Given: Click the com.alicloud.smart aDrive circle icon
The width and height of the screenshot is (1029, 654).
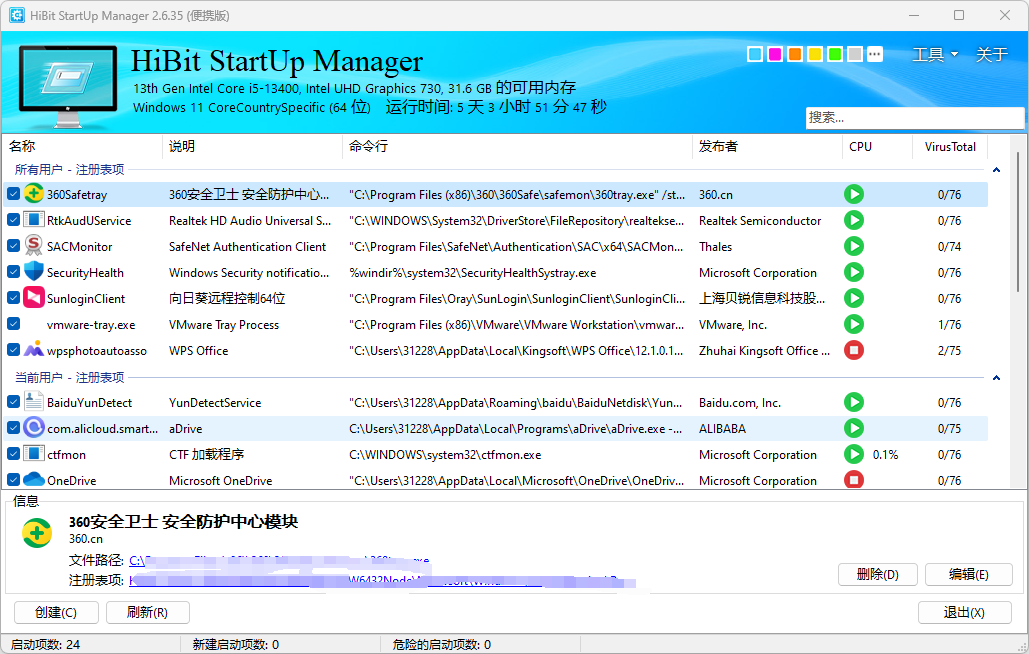Looking at the screenshot, I should pos(33,428).
